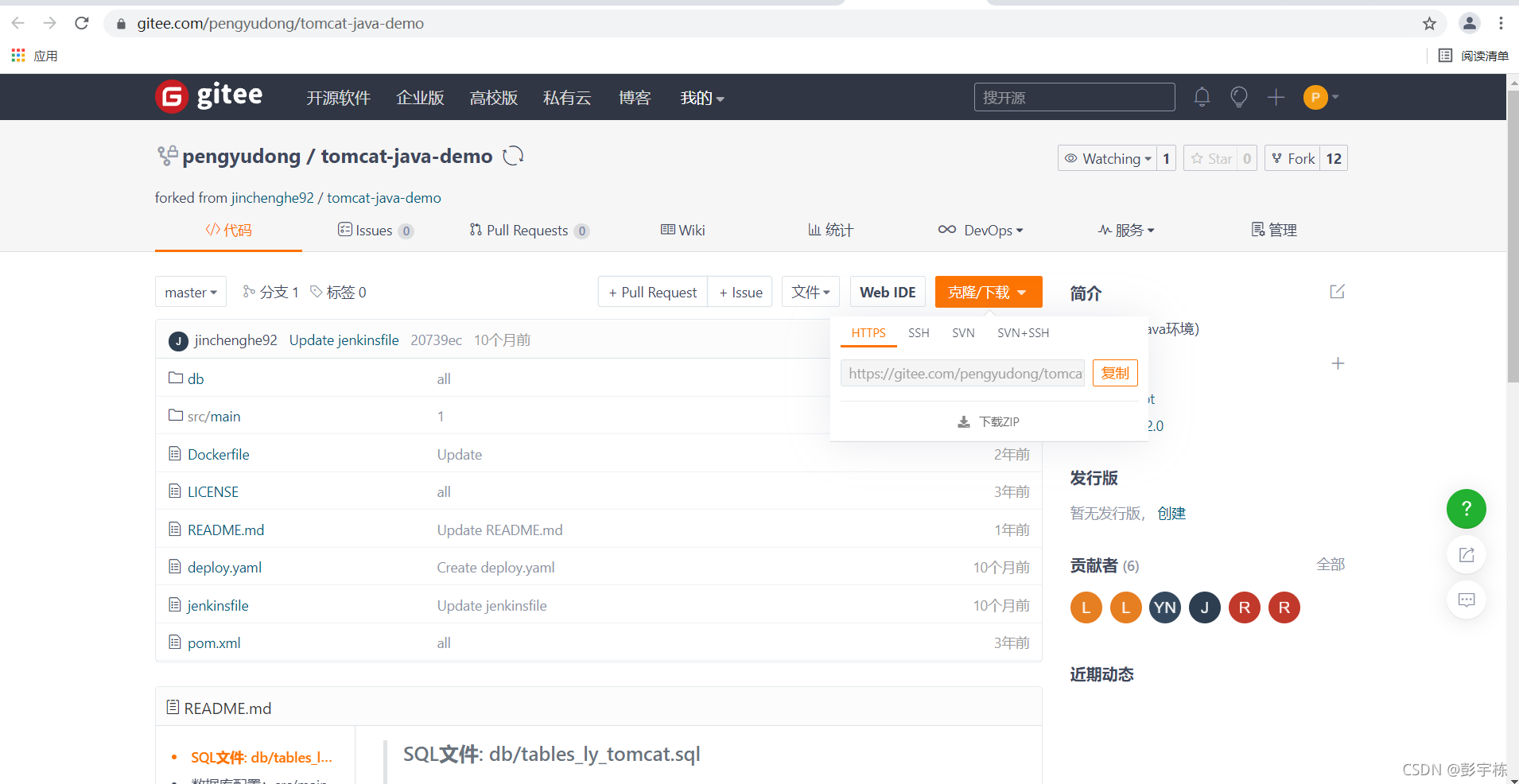
Task: Click the green question mark help button
Action: pos(1466,509)
